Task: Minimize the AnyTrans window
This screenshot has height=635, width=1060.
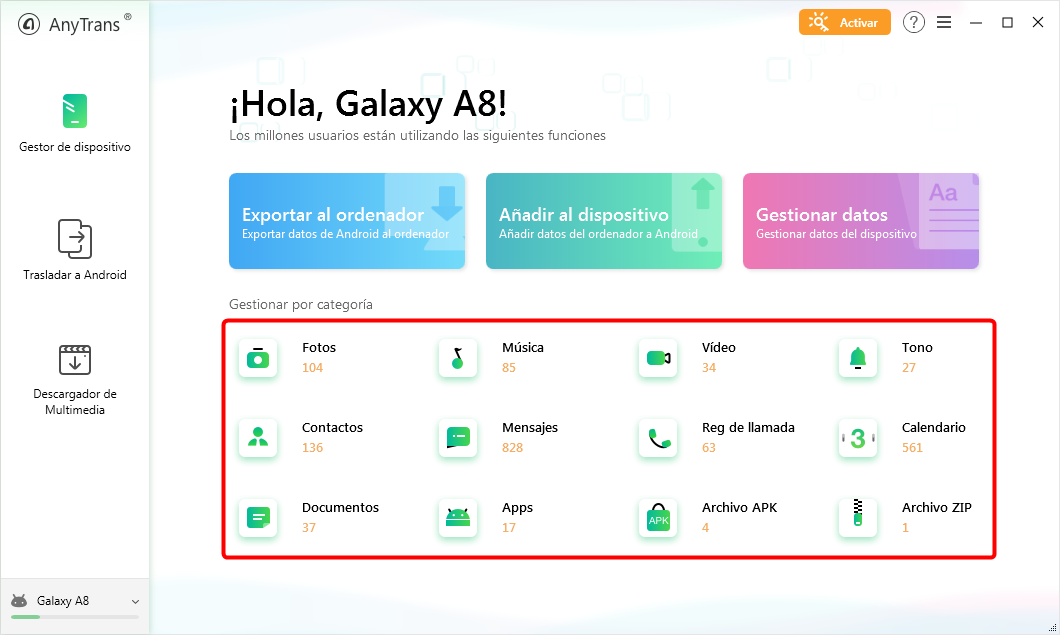Action: coord(975,23)
